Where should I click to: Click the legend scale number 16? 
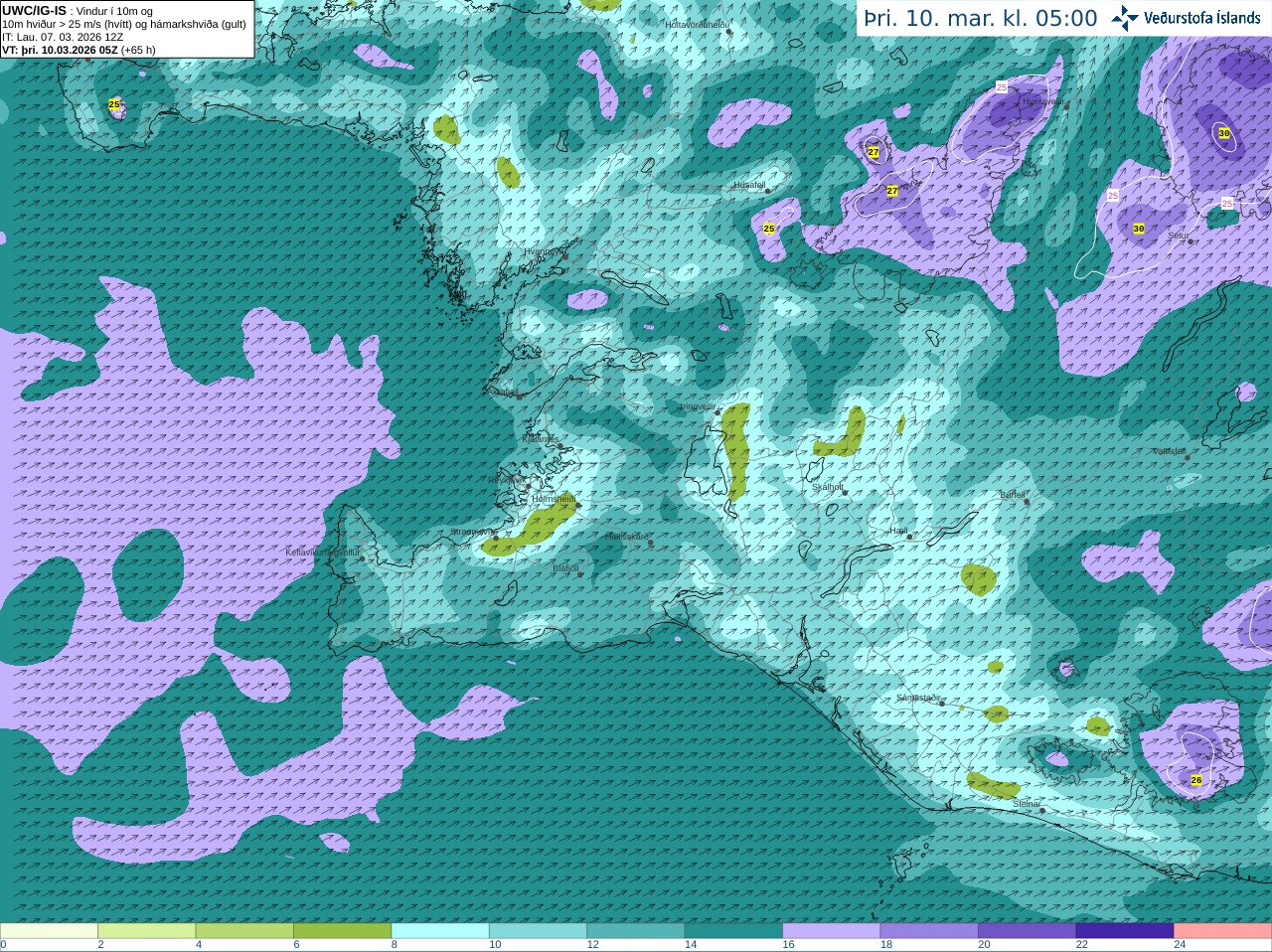coord(788,945)
